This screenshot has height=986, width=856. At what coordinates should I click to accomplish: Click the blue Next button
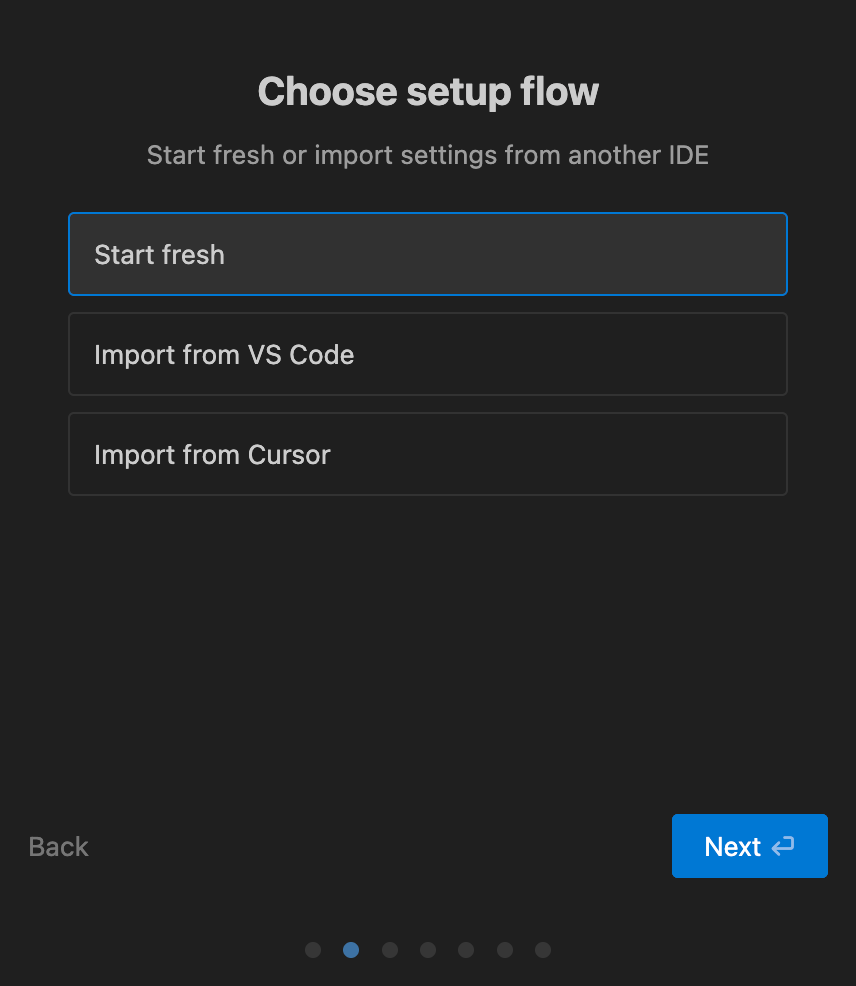[749, 846]
